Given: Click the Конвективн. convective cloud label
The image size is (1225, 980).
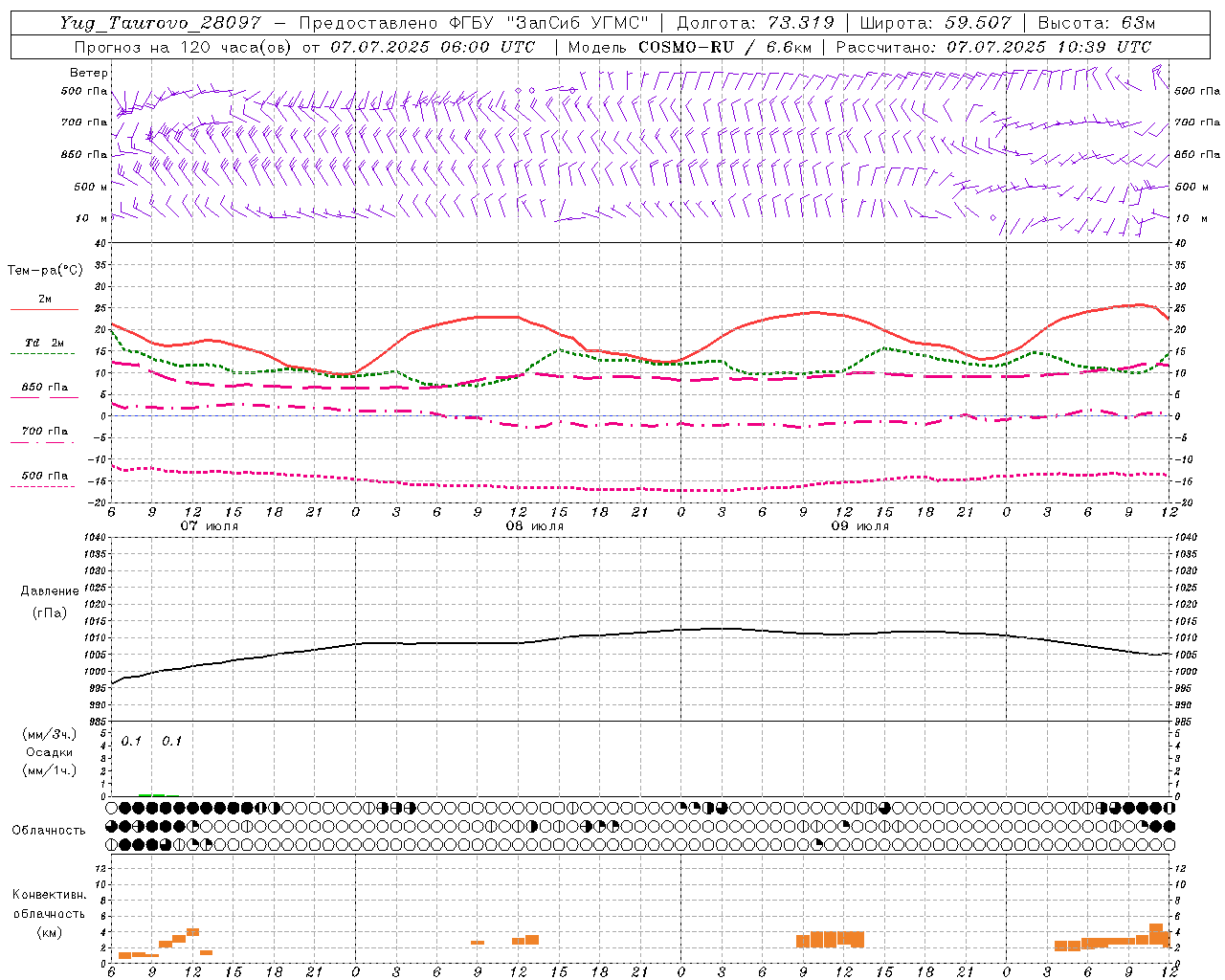Looking at the screenshot, I should [50, 895].
